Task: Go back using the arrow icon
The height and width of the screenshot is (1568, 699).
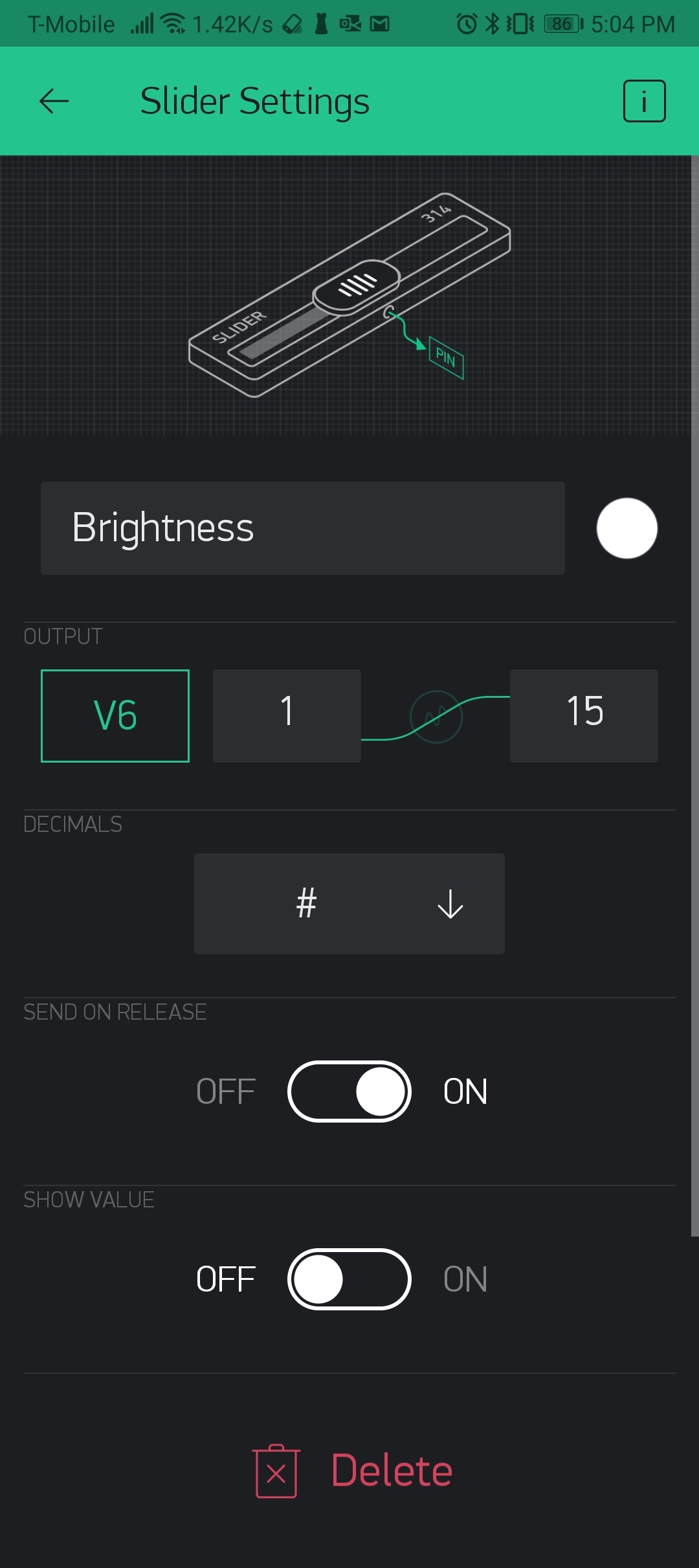Action: (x=54, y=101)
